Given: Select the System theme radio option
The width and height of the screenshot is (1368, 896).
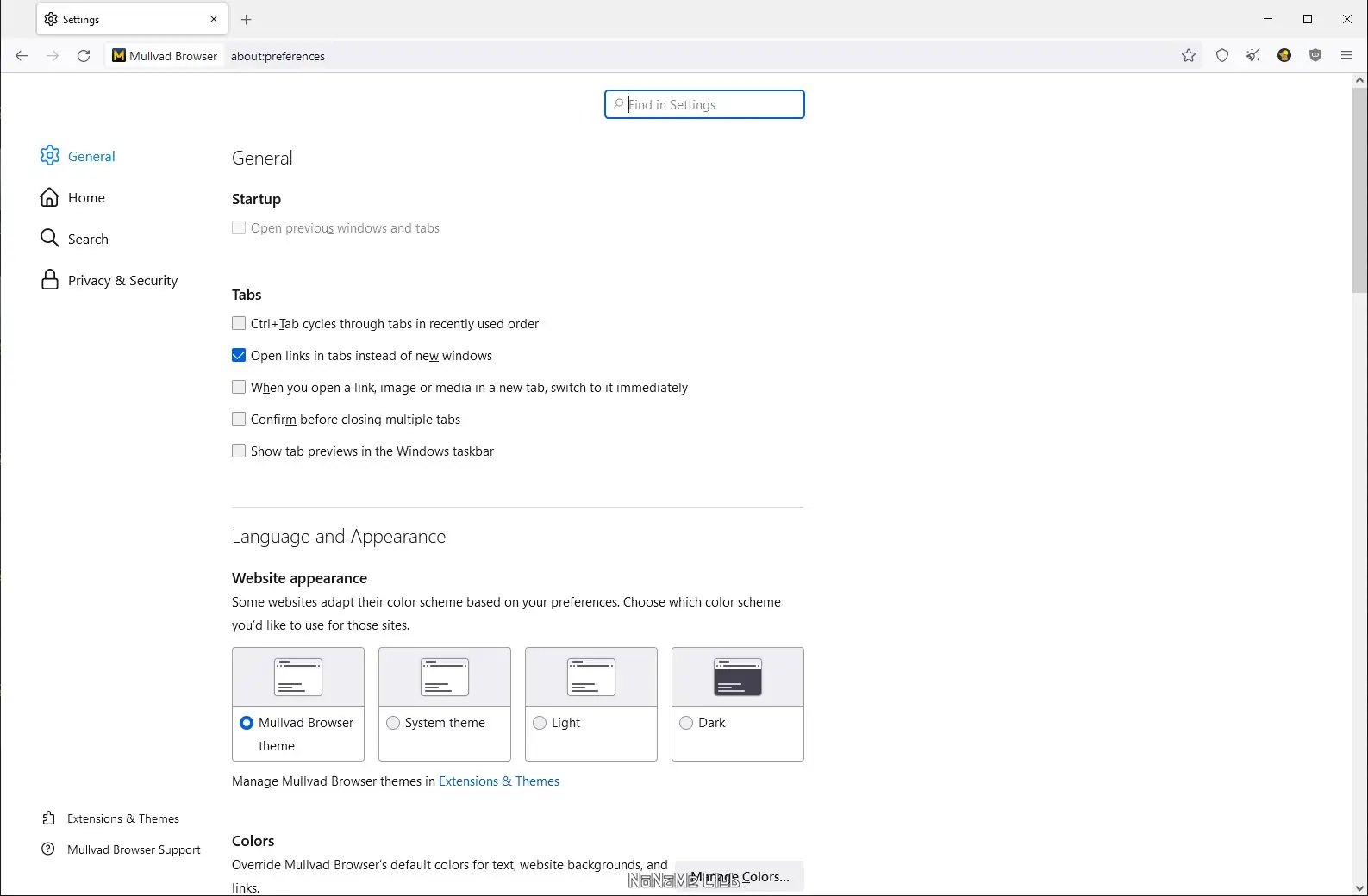Looking at the screenshot, I should (x=393, y=723).
